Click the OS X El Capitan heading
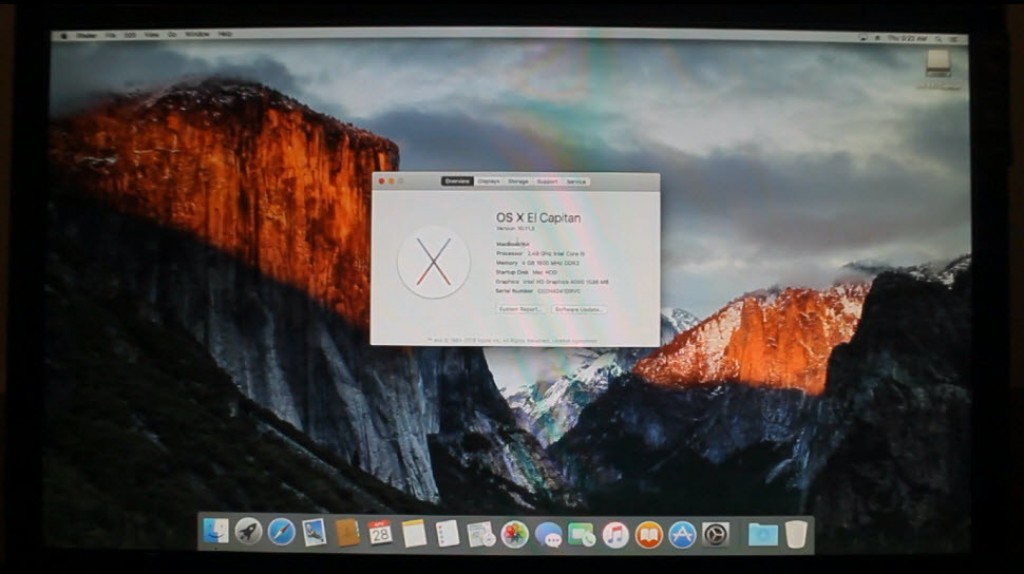The width and height of the screenshot is (1024, 574). pyautogui.click(x=538, y=217)
